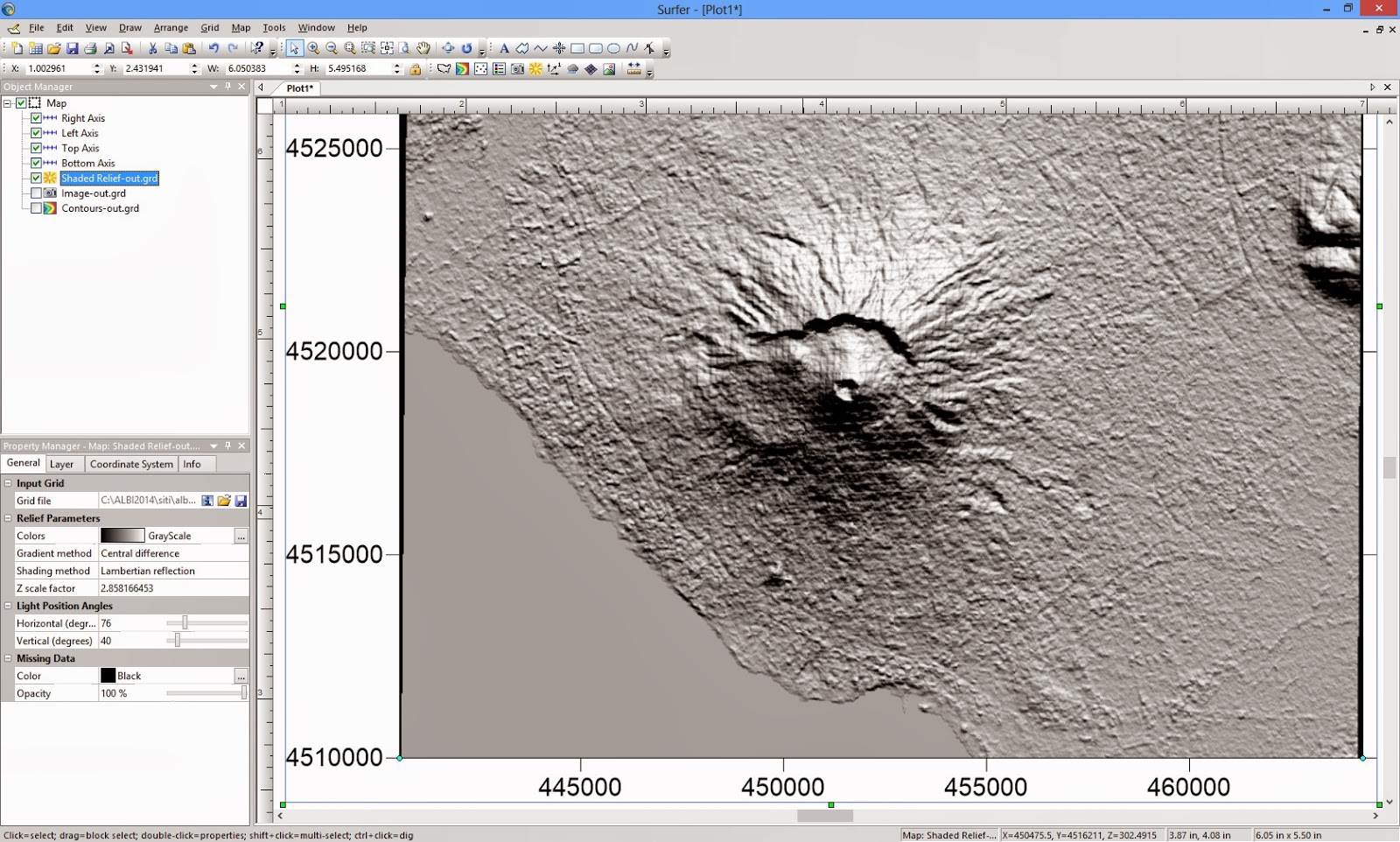The width and height of the screenshot is (1400, 842).
Task: Activate the Pan hand tool
Action: 423,48
